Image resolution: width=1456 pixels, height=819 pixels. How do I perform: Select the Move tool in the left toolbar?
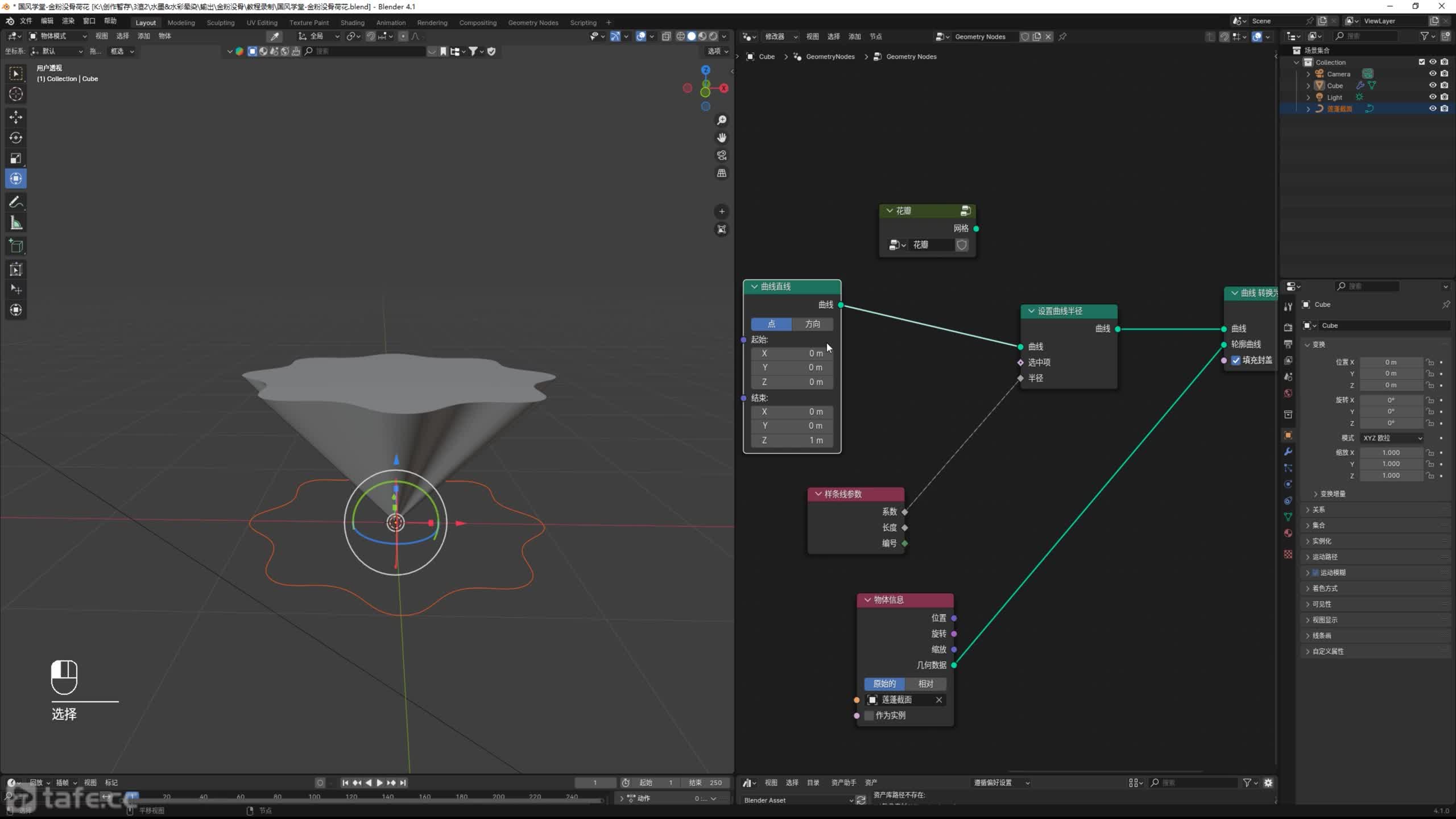16,117
